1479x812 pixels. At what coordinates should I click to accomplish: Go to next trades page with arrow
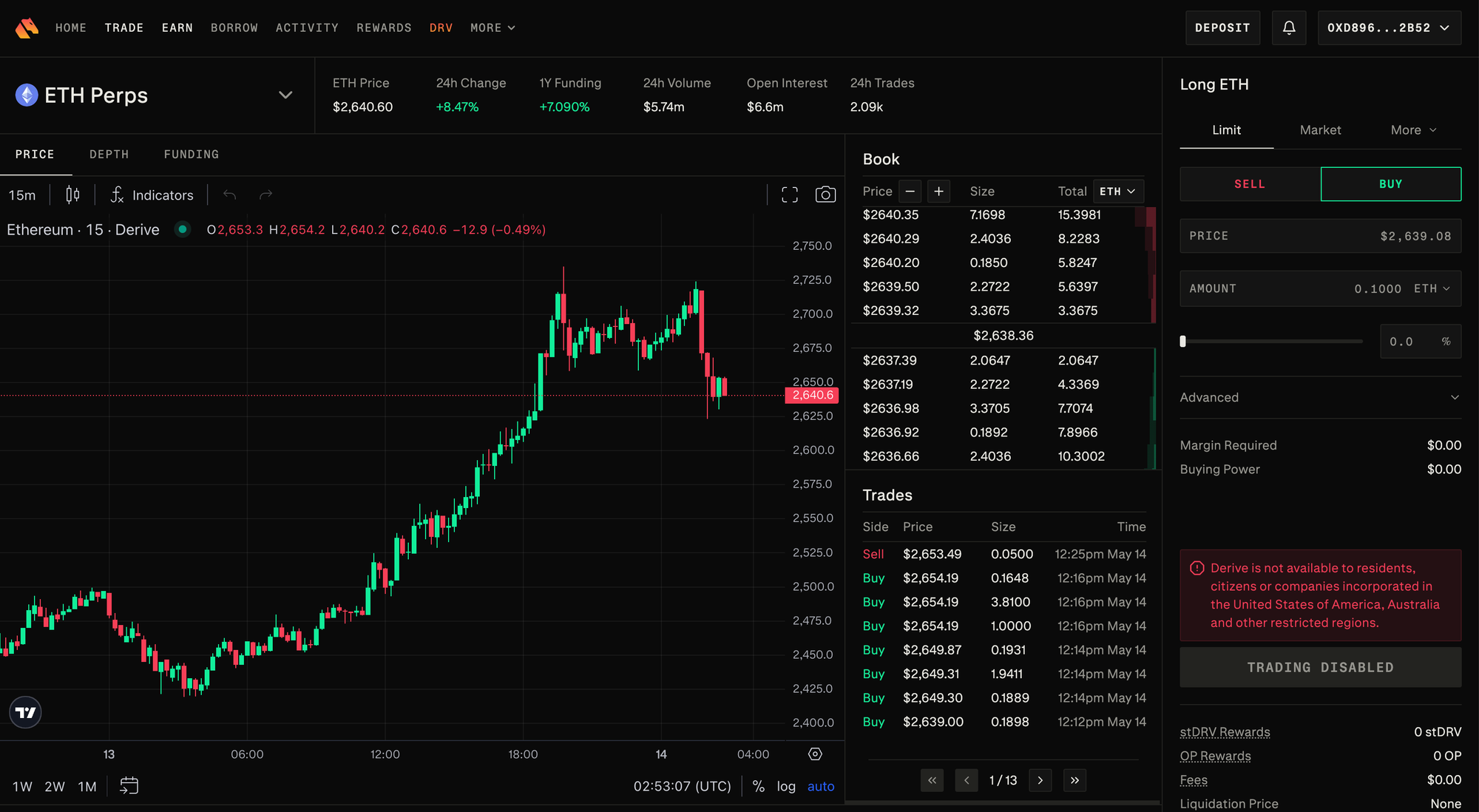(1040, 780)
